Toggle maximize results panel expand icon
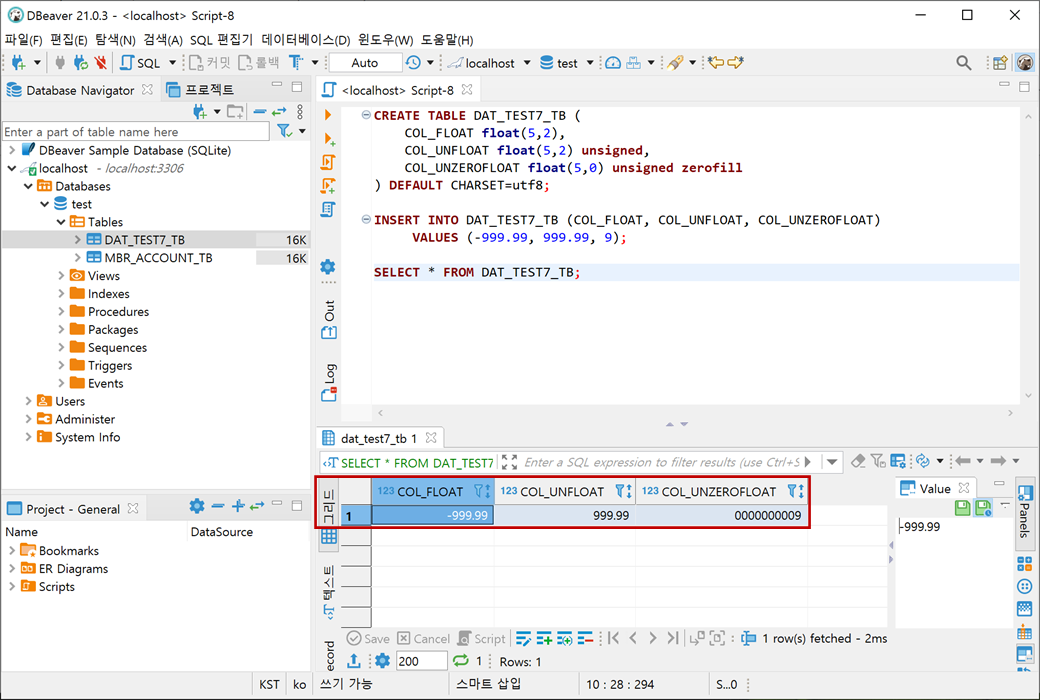1040x700 pixels. click(x=509, y=462)
